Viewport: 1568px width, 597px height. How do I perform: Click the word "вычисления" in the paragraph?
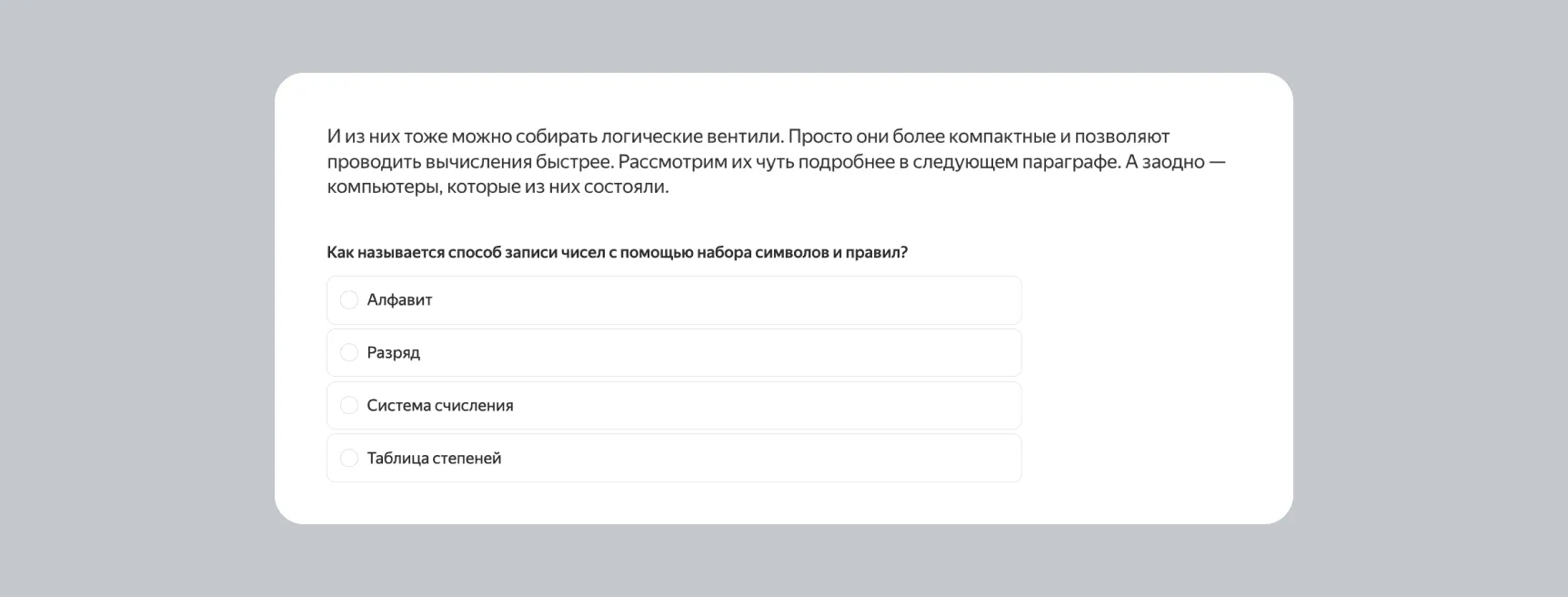(474, 162)
